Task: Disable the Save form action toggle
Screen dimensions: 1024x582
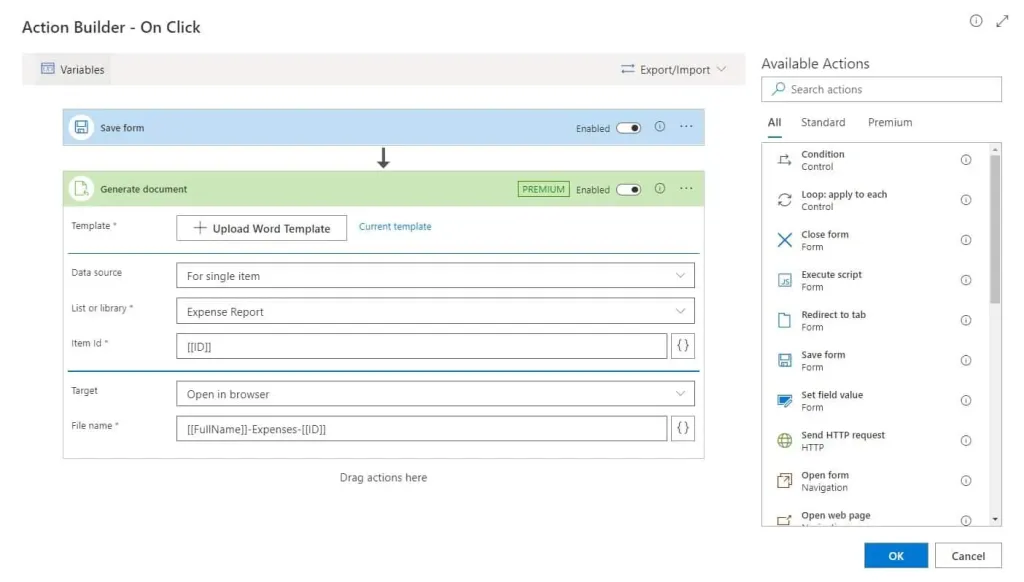Action: click(x=628, y=128)
